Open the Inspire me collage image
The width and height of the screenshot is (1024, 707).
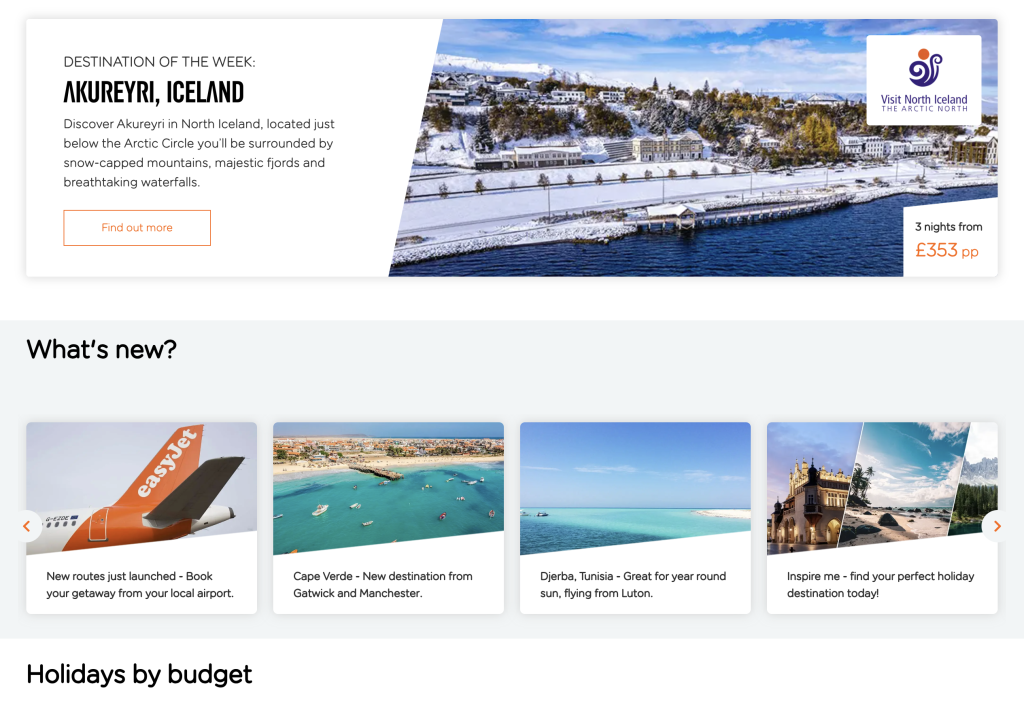pos(882,488)
